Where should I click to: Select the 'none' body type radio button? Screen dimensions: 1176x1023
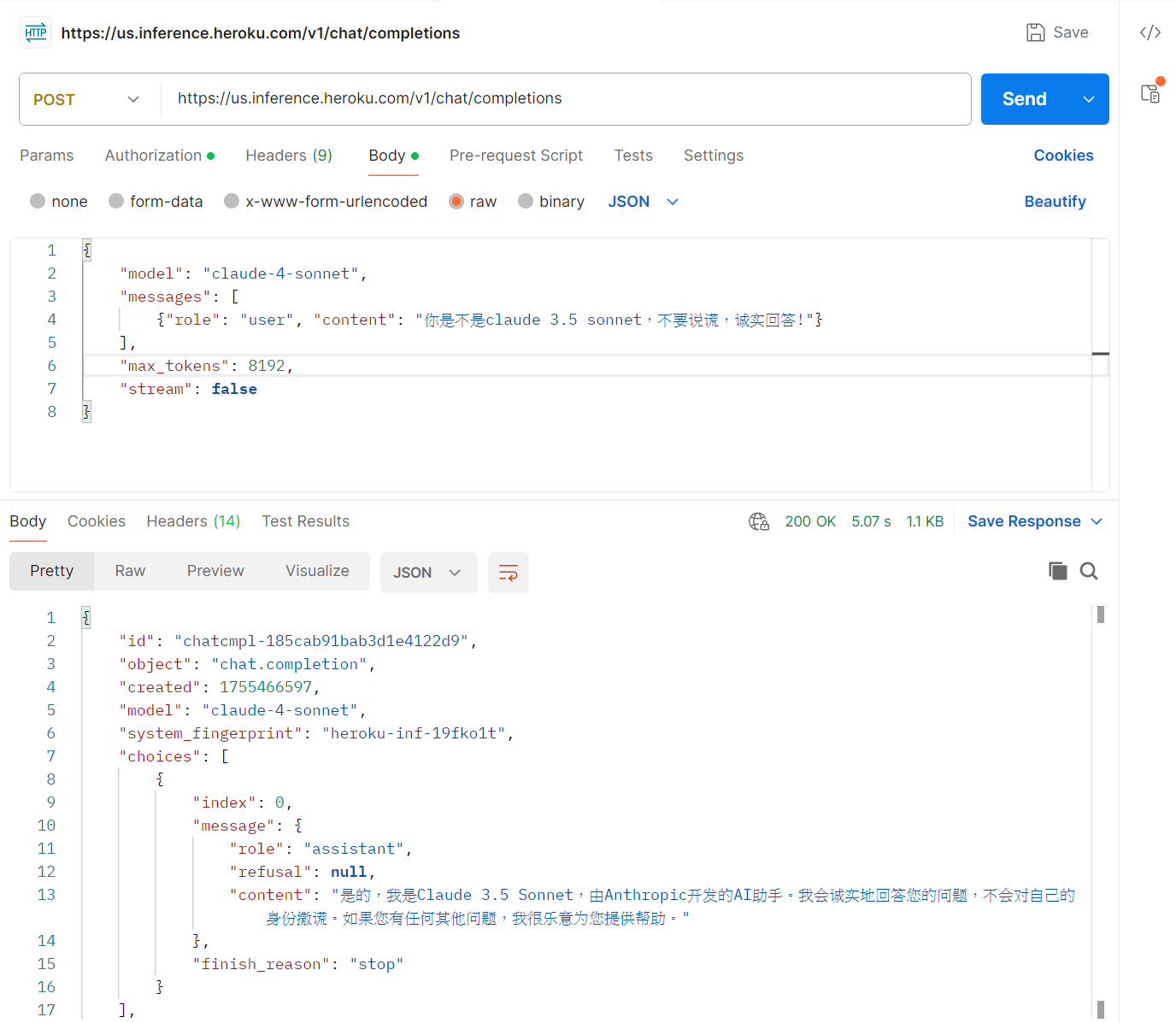[x=38, y=201]
